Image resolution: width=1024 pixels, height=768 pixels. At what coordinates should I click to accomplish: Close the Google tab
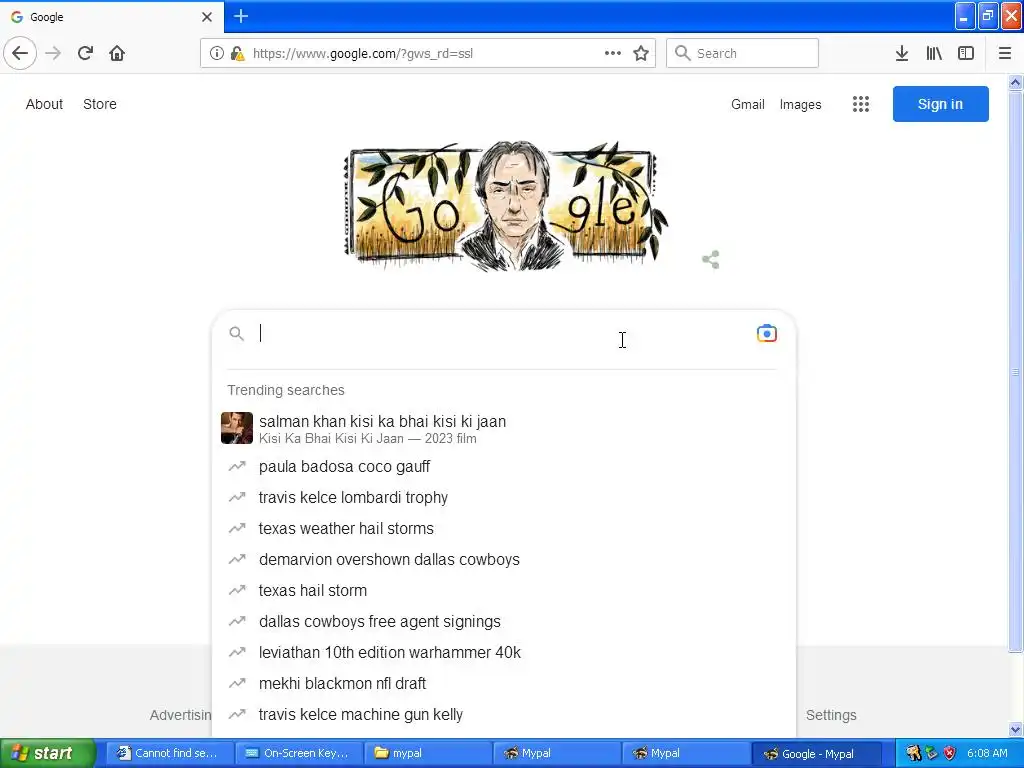207,16
